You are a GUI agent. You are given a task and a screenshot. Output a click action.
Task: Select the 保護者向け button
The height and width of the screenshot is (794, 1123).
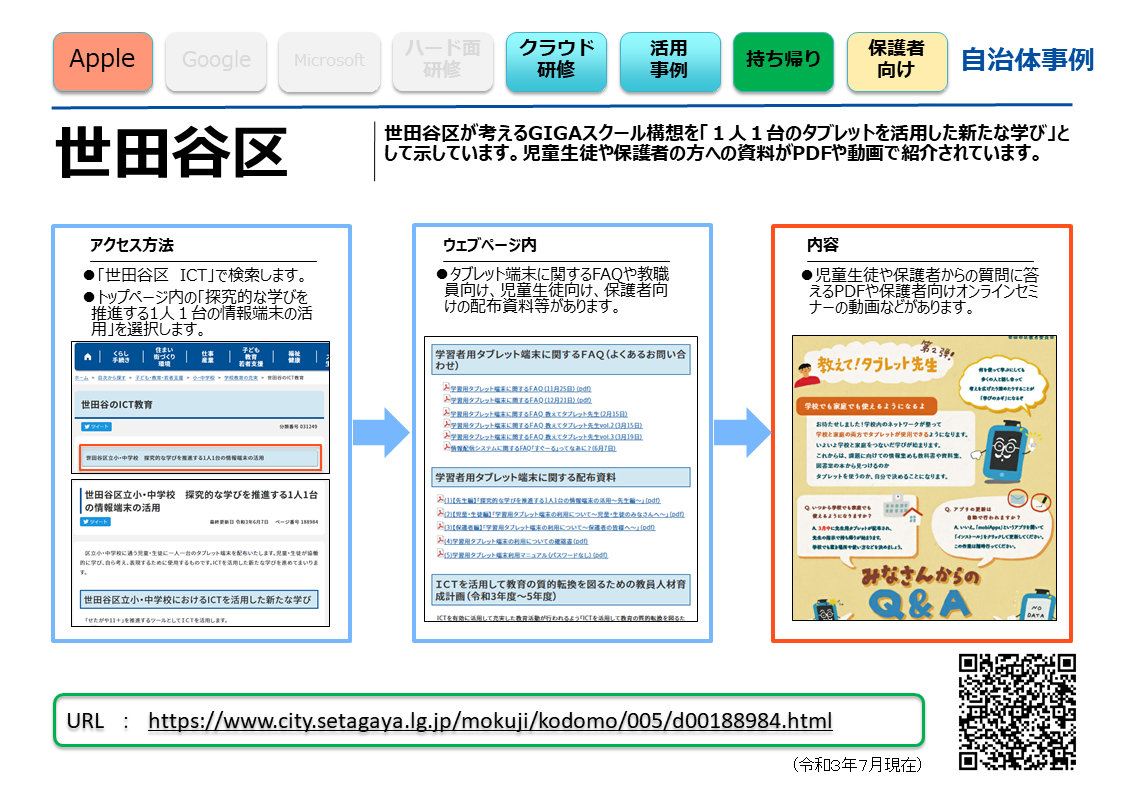tap(897, 61)
